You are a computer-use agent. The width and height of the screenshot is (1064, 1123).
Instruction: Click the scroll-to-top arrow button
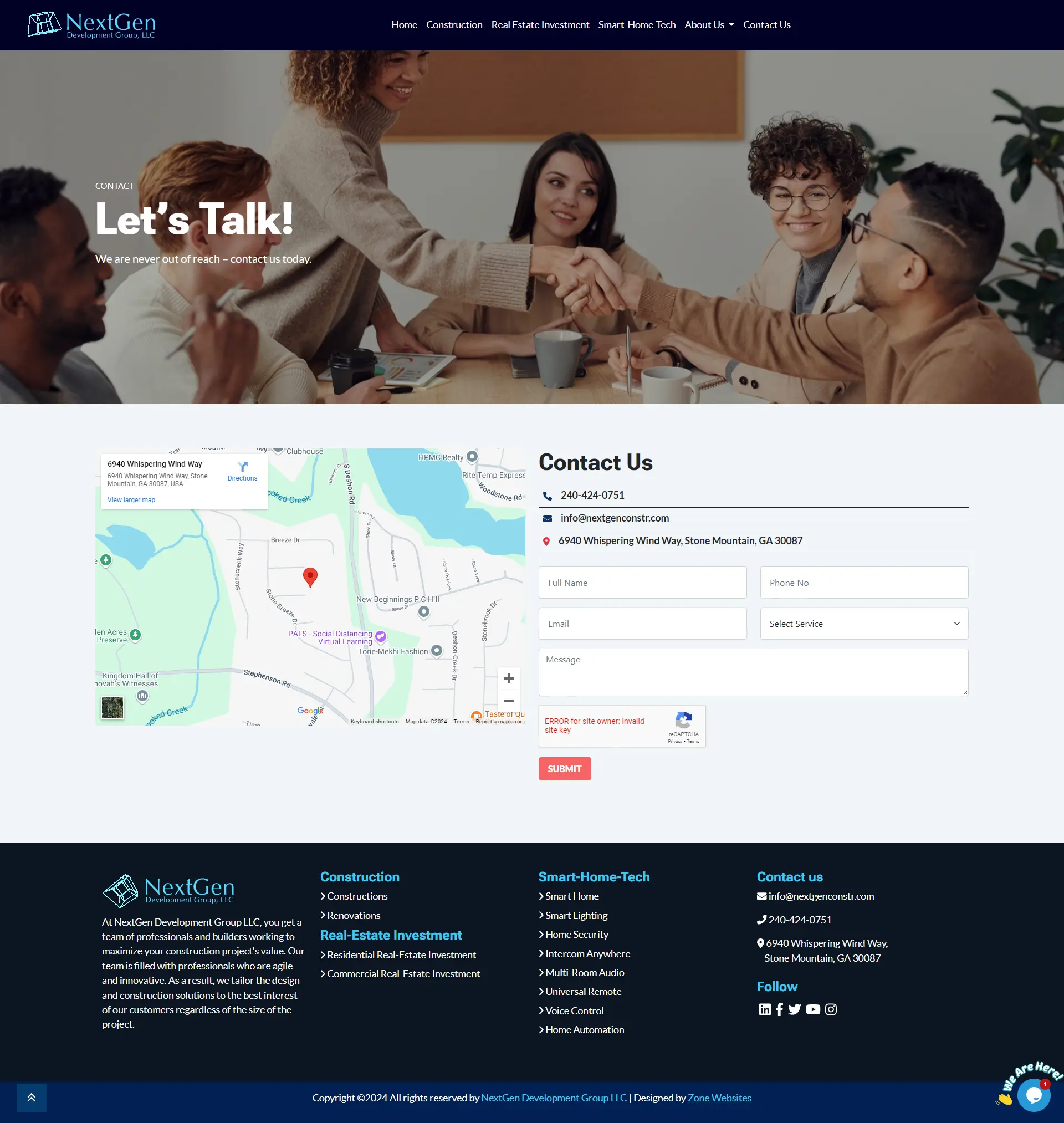31,1098
